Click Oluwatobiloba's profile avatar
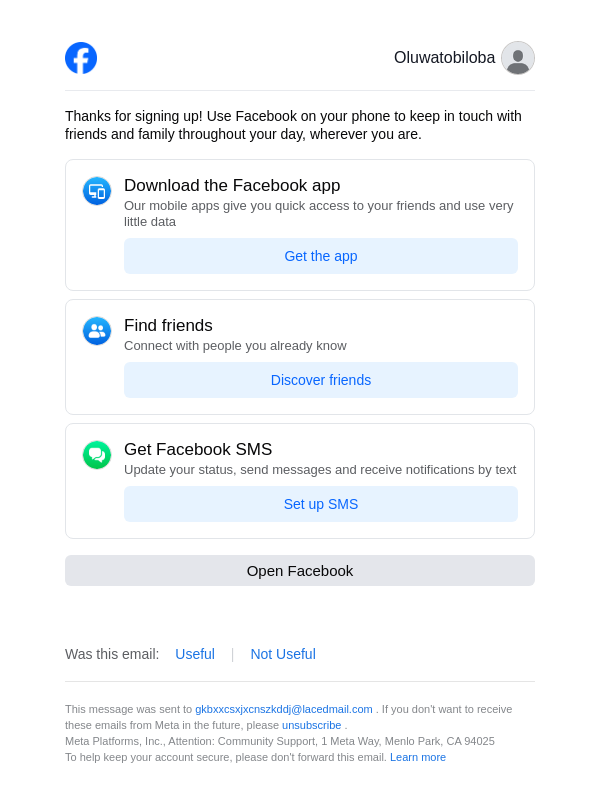The width and height of the screenshot is (600, 803). tap(518, 58)
